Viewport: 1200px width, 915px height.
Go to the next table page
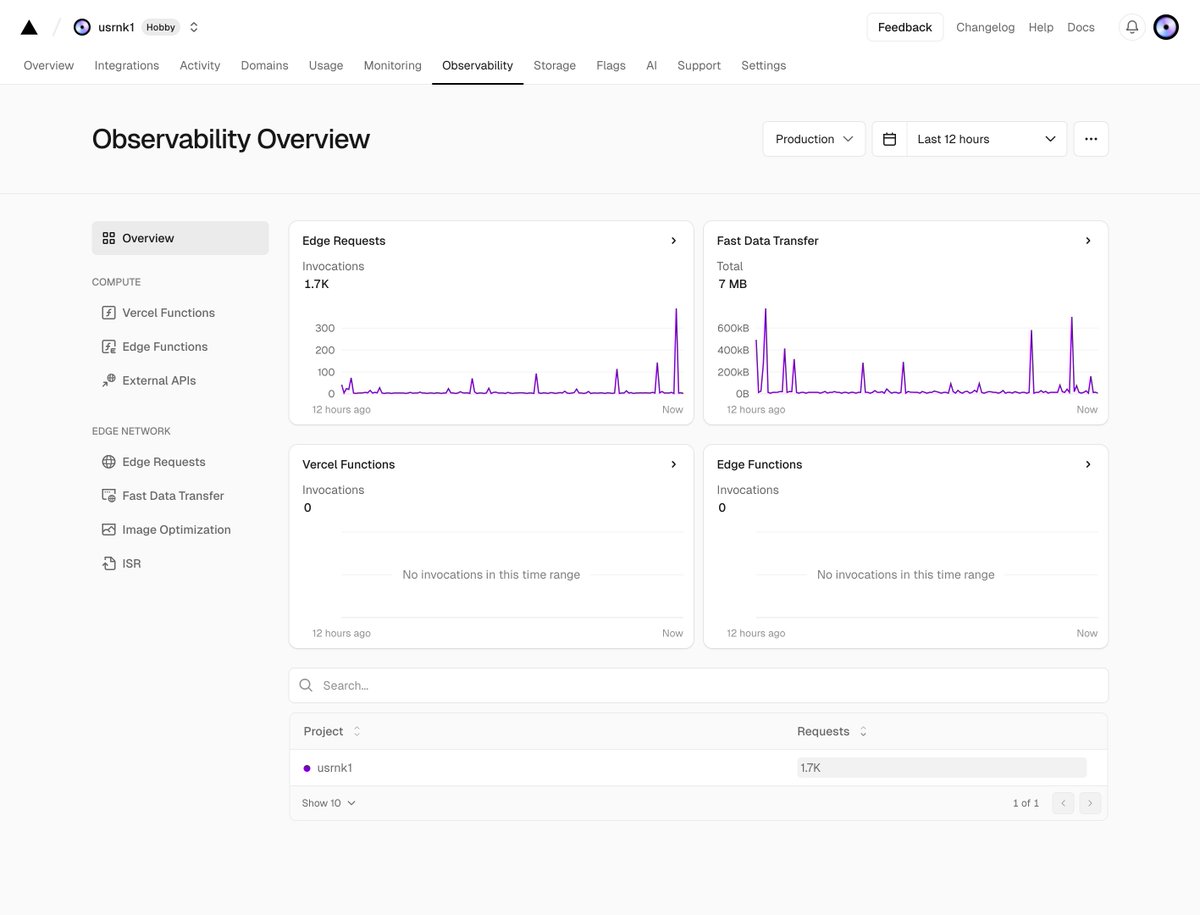click(x=1090, y=803)
